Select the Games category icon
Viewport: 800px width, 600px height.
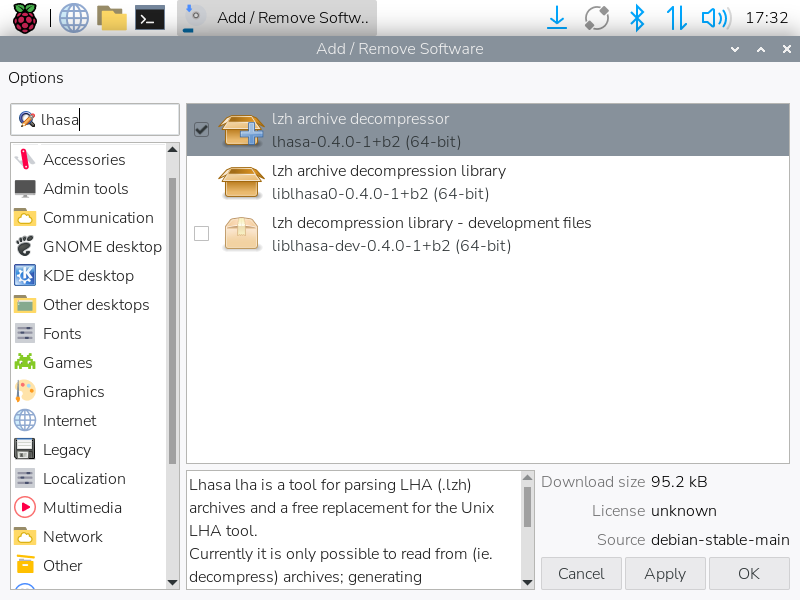point(25,363)
